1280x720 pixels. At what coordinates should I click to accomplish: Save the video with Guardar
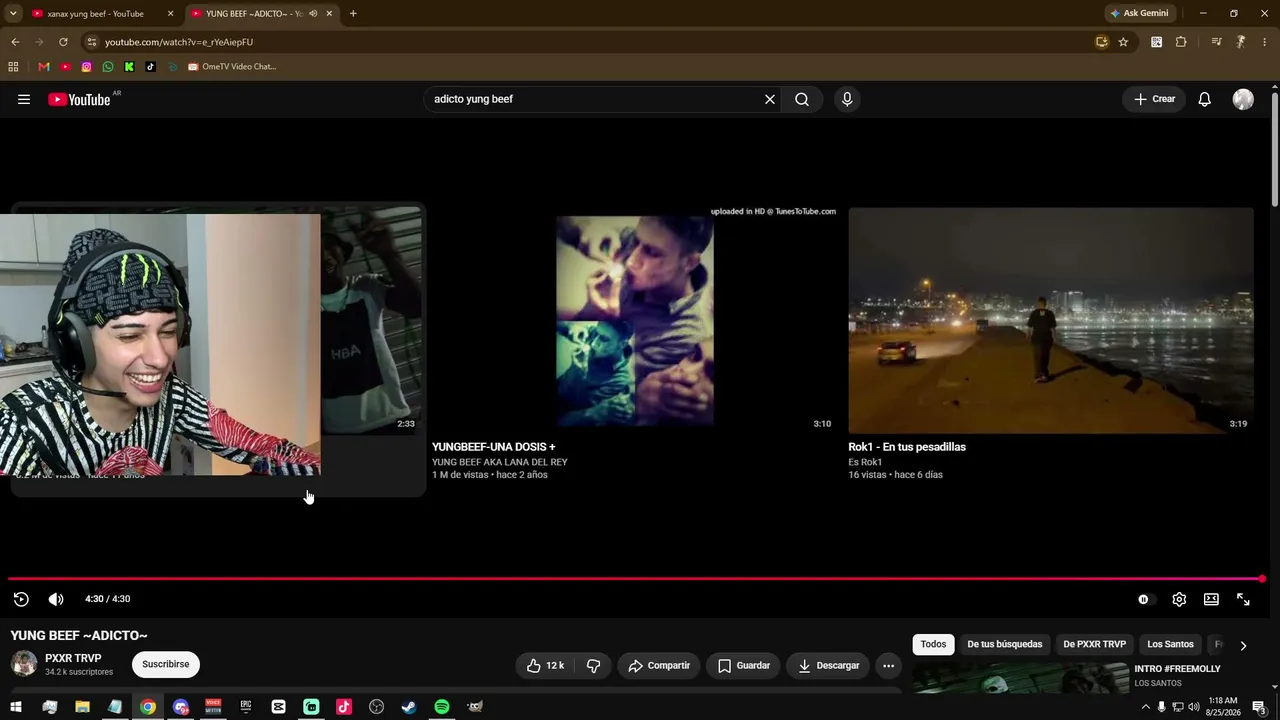744,666
